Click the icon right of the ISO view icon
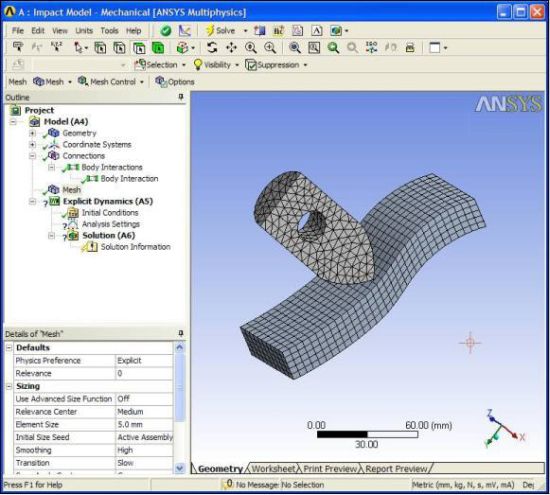This screenshot has height=495, width=550. 390,47
